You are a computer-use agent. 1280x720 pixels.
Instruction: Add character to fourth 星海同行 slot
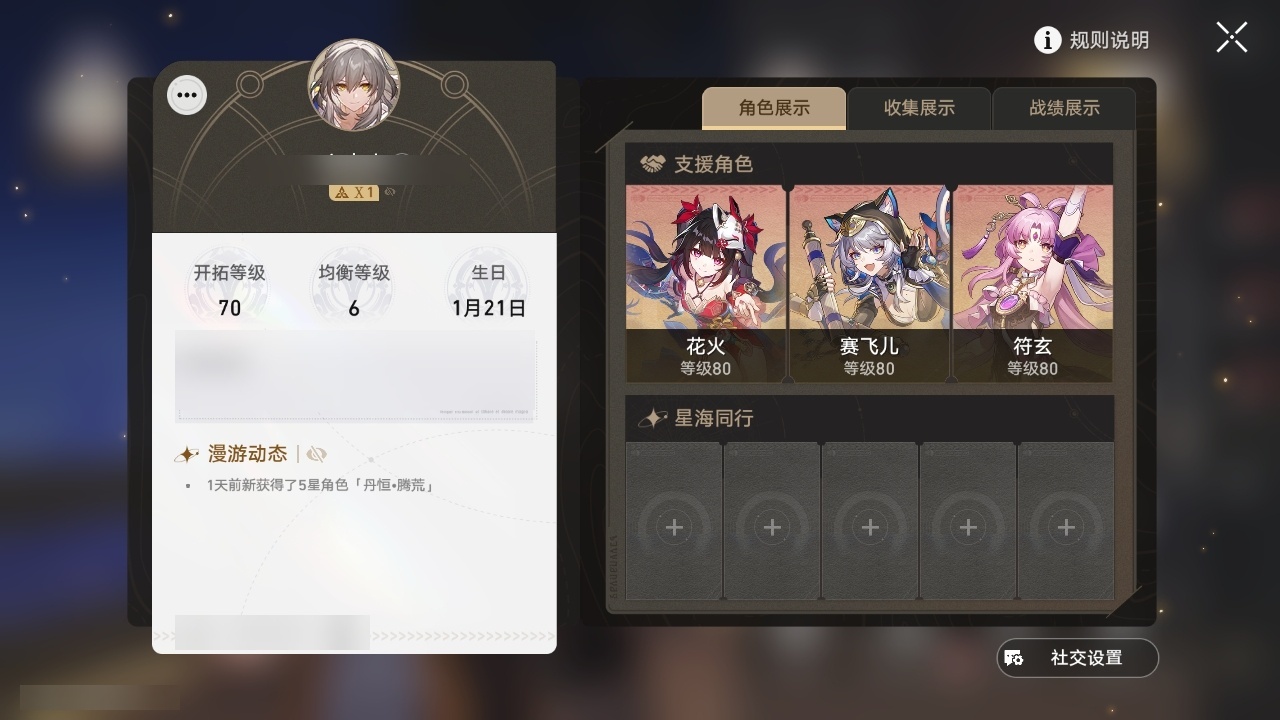pyautogui.click(x=968, y=521)
